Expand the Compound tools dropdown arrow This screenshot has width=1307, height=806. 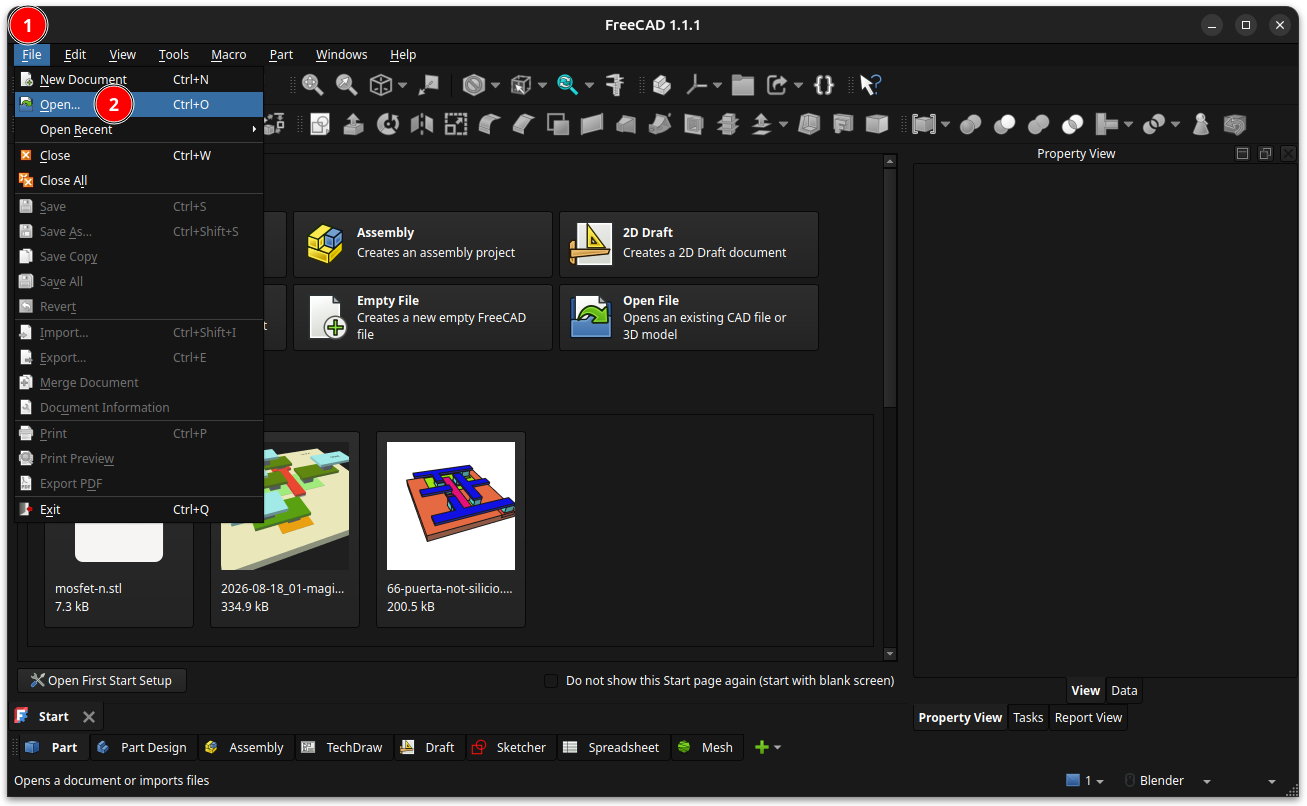(945, 125)
